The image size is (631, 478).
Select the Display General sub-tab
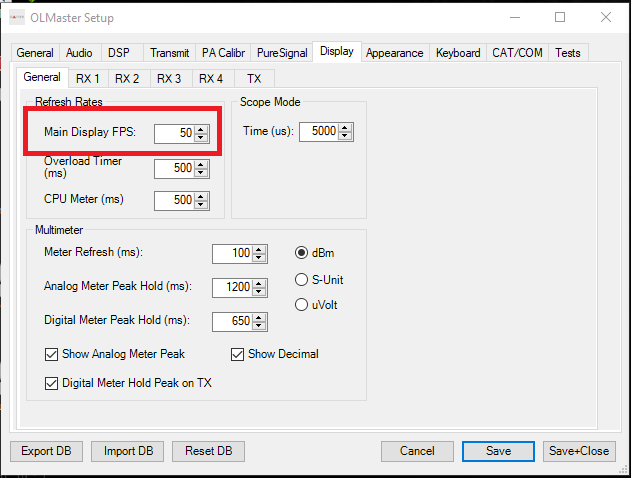point(42,77)
